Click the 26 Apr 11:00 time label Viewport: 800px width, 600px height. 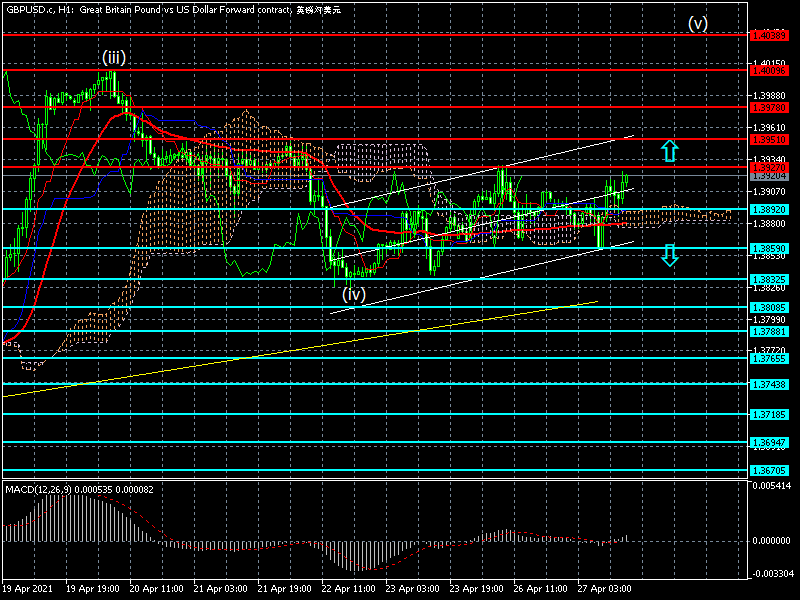pos(540,589)
